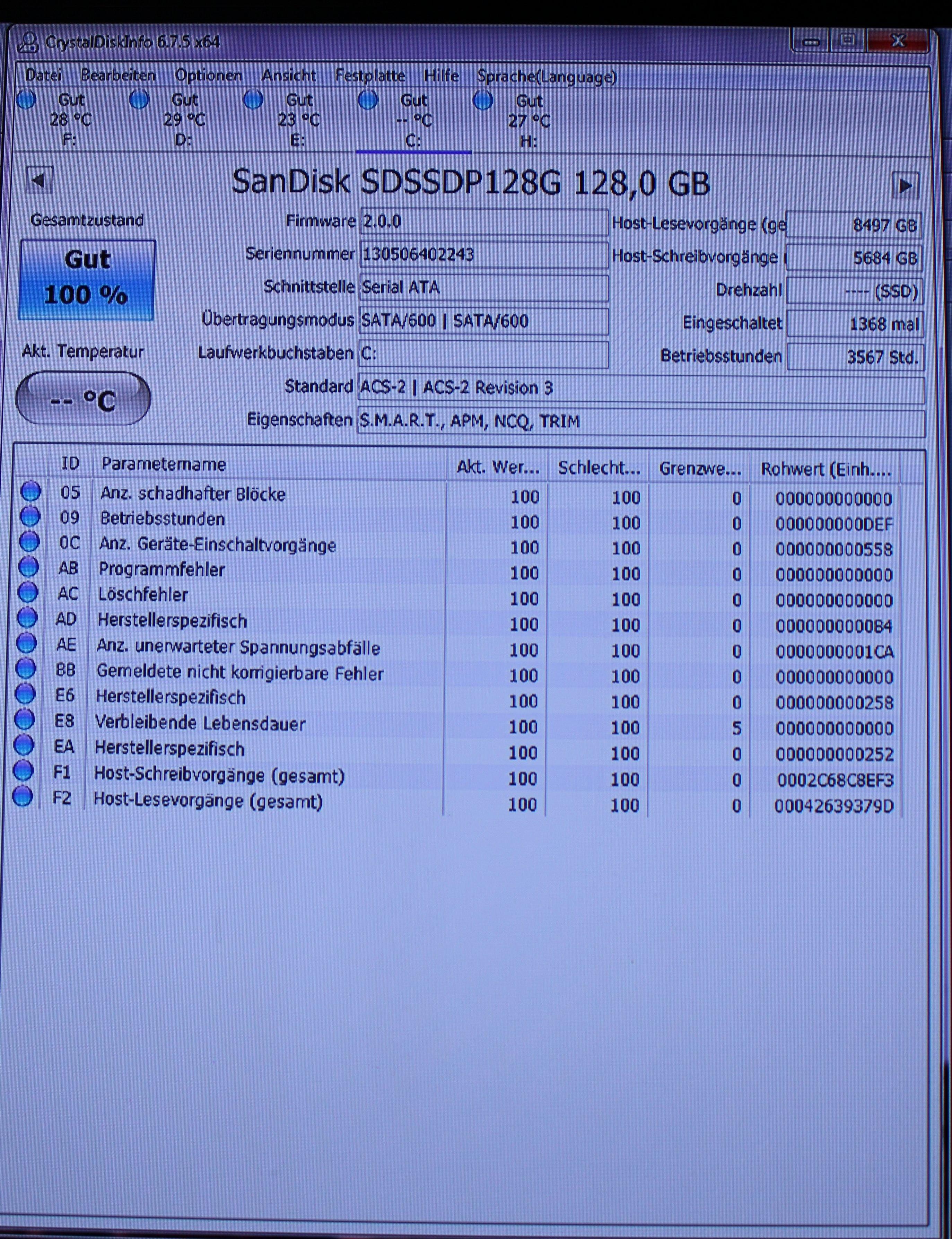Click blue status circle for drive E:
952x1239 pixels.
[x=253, y=100]
